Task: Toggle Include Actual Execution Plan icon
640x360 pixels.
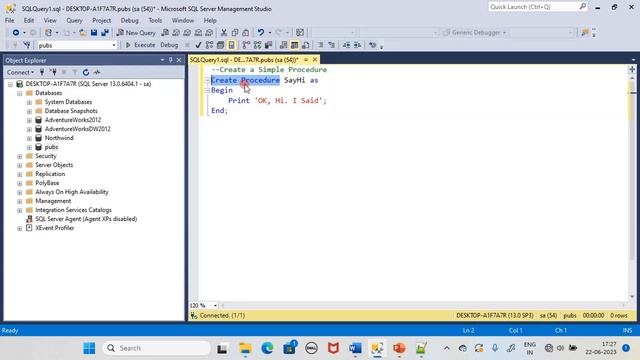Action: [246, 45]
